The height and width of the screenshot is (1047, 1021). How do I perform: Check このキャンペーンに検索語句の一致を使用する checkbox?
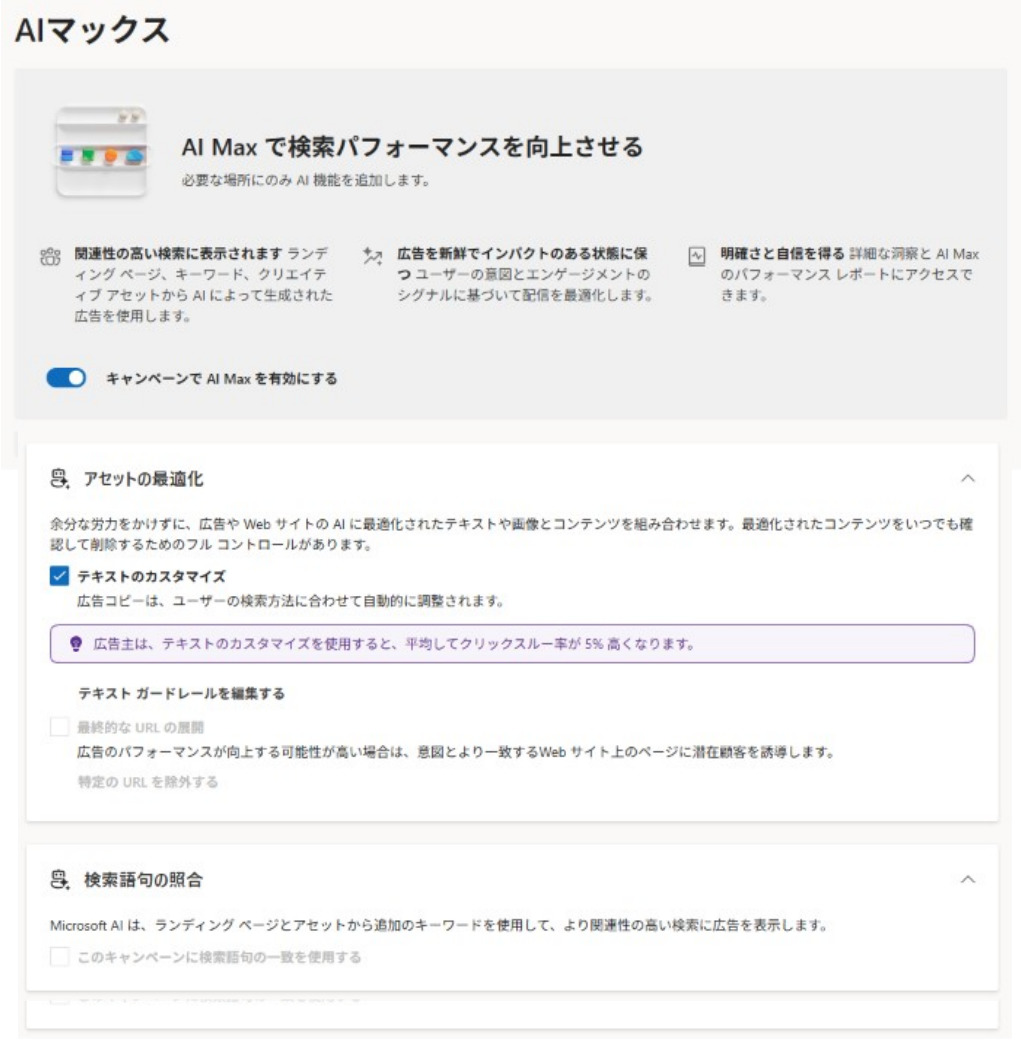point(59,956)
